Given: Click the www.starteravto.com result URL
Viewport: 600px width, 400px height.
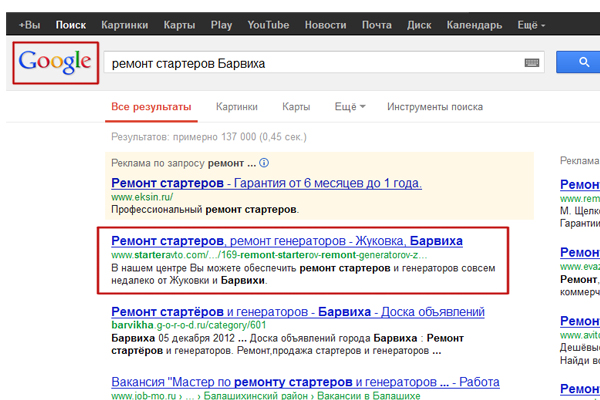Looking at the screenshot, I should pos(269,255).
